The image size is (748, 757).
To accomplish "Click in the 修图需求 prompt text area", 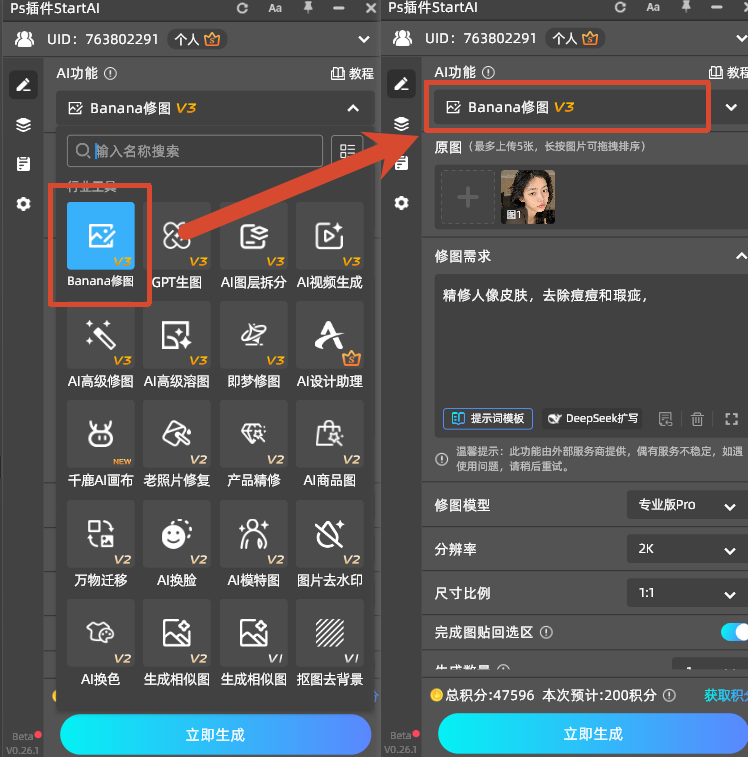I will (x=592, y=340).
